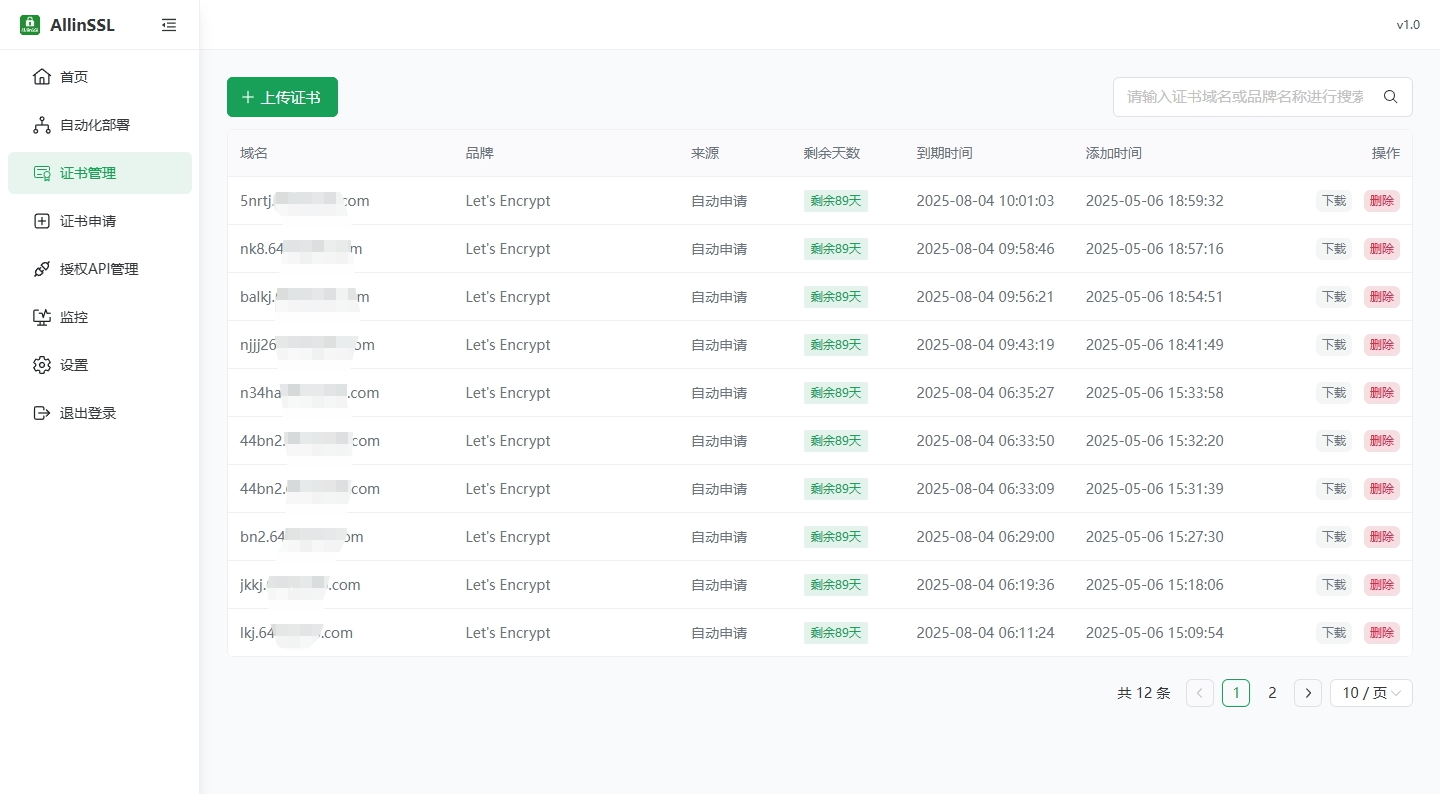This screenshot has width=1440, height=794.
Task: Download the 5nrtj domain certificate
Action: tap(1333, 201)
